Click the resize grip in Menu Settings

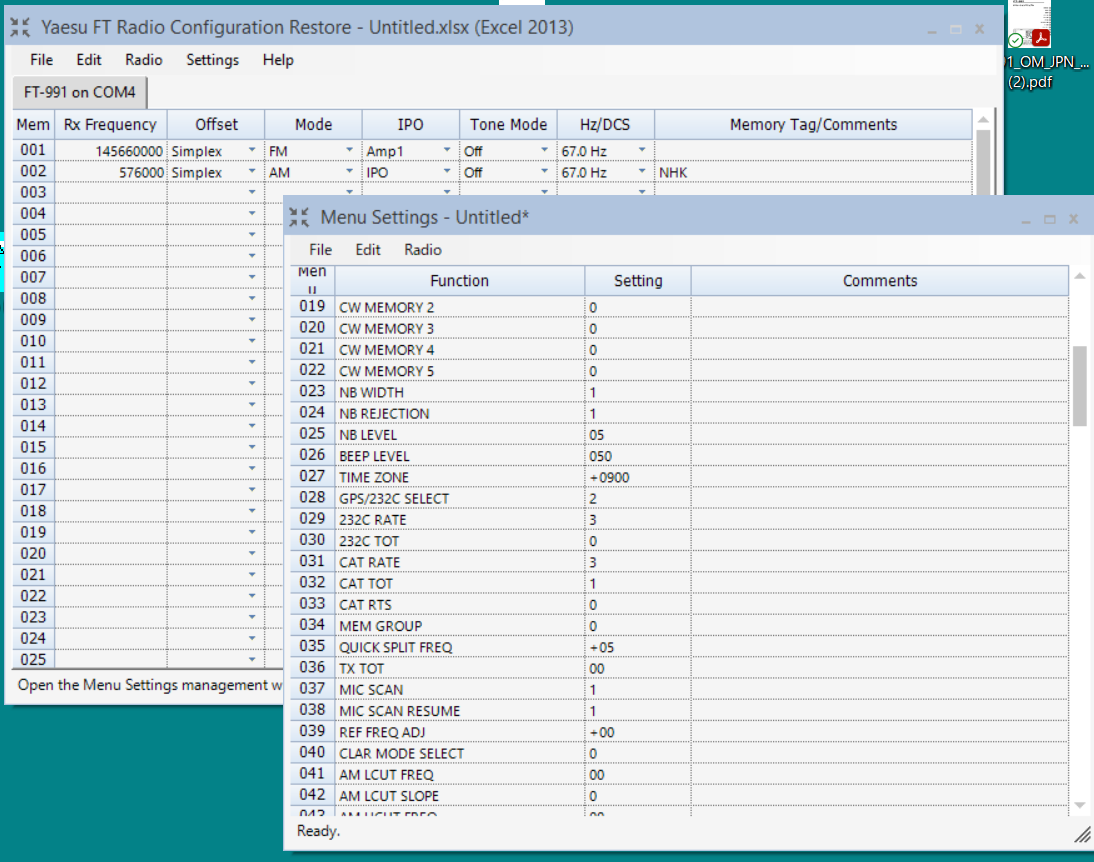(x=1082, y=834)
